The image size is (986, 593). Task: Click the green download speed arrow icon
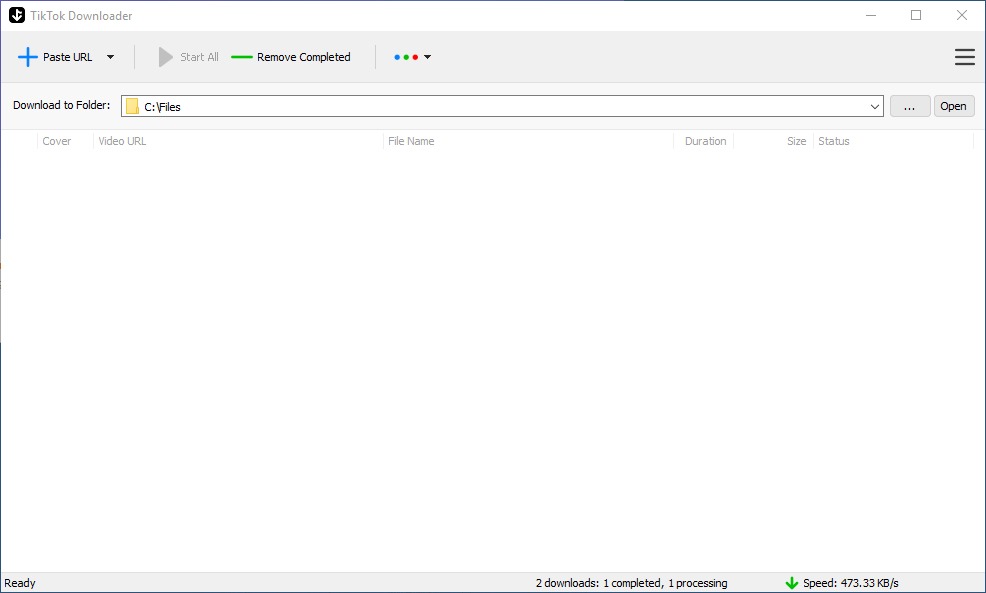pyautogui.click(x=792, y=584)
